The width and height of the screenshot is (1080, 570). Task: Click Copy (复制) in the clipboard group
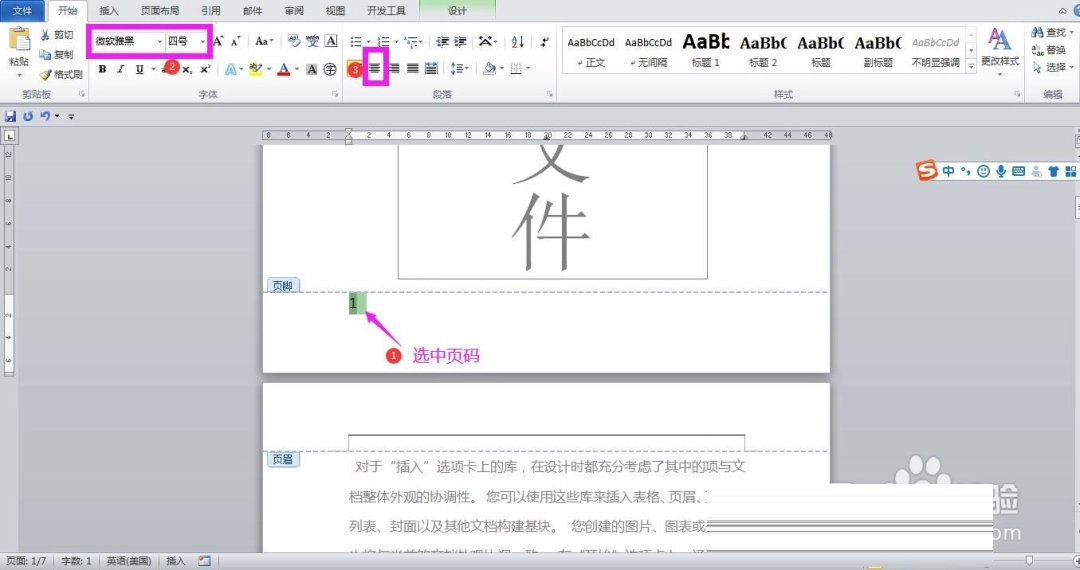56,54
